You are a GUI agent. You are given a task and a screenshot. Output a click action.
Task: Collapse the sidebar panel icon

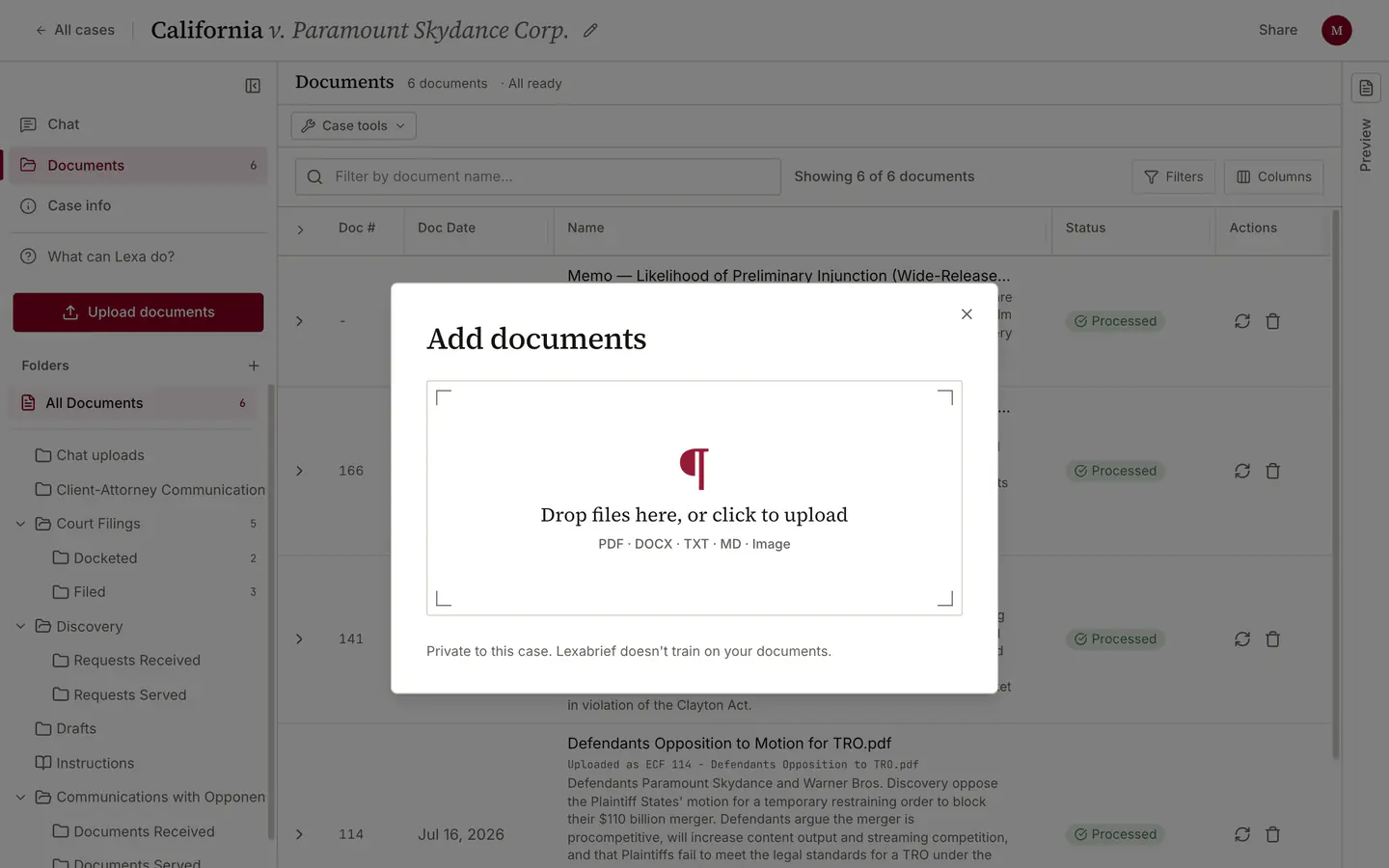[253, 86]
